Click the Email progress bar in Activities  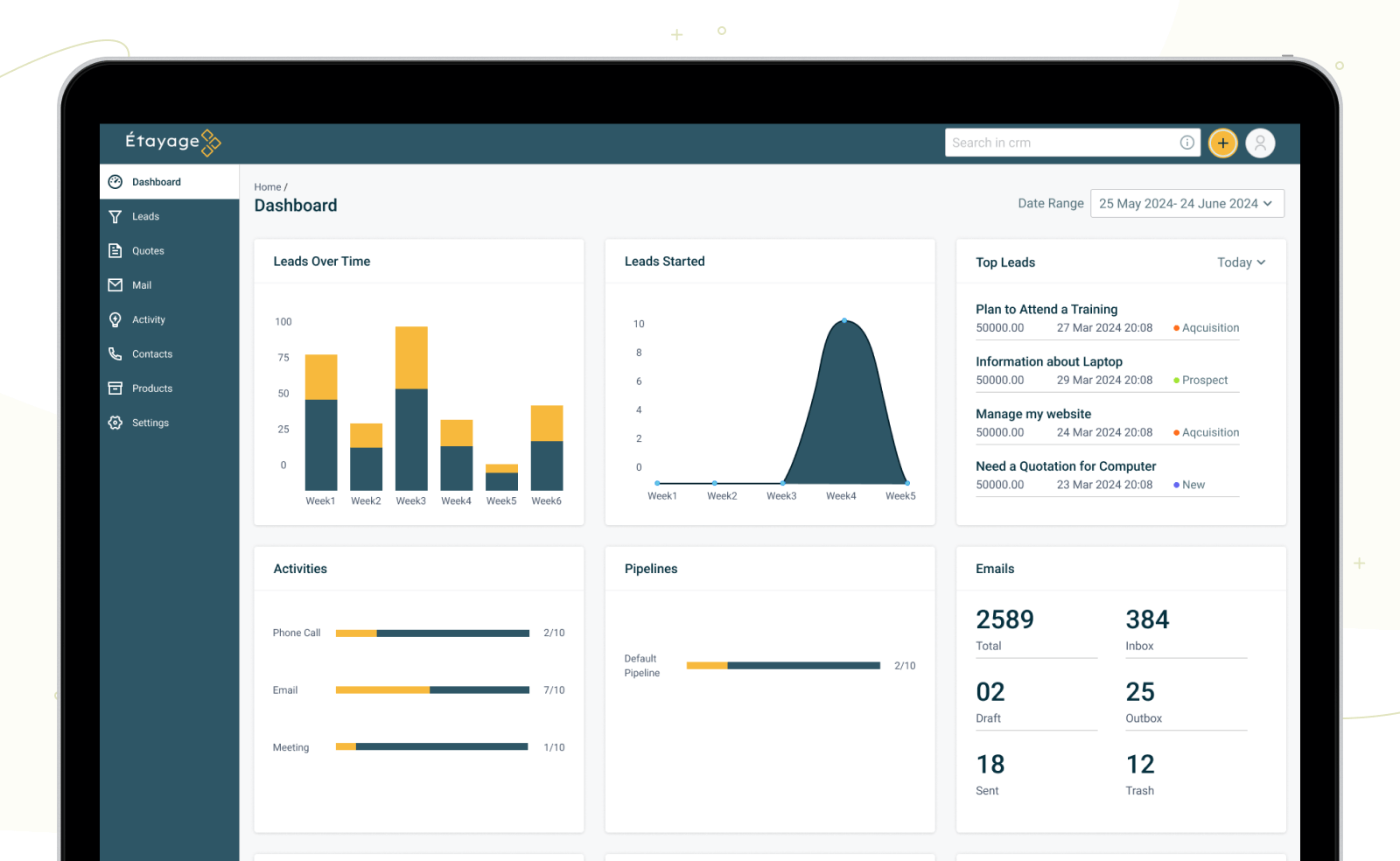(x=431, y=689)
